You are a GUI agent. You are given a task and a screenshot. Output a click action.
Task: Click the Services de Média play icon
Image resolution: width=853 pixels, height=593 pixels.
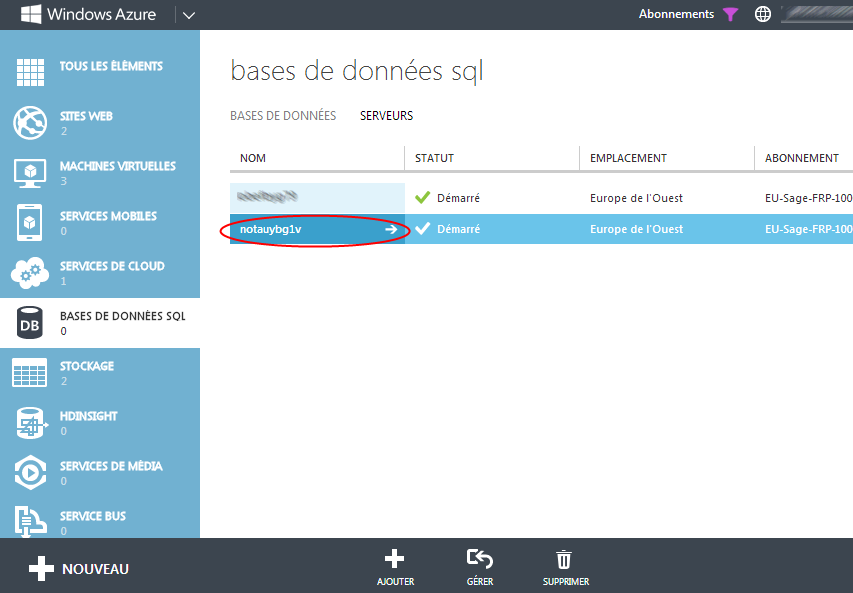[x=30, y=473]
